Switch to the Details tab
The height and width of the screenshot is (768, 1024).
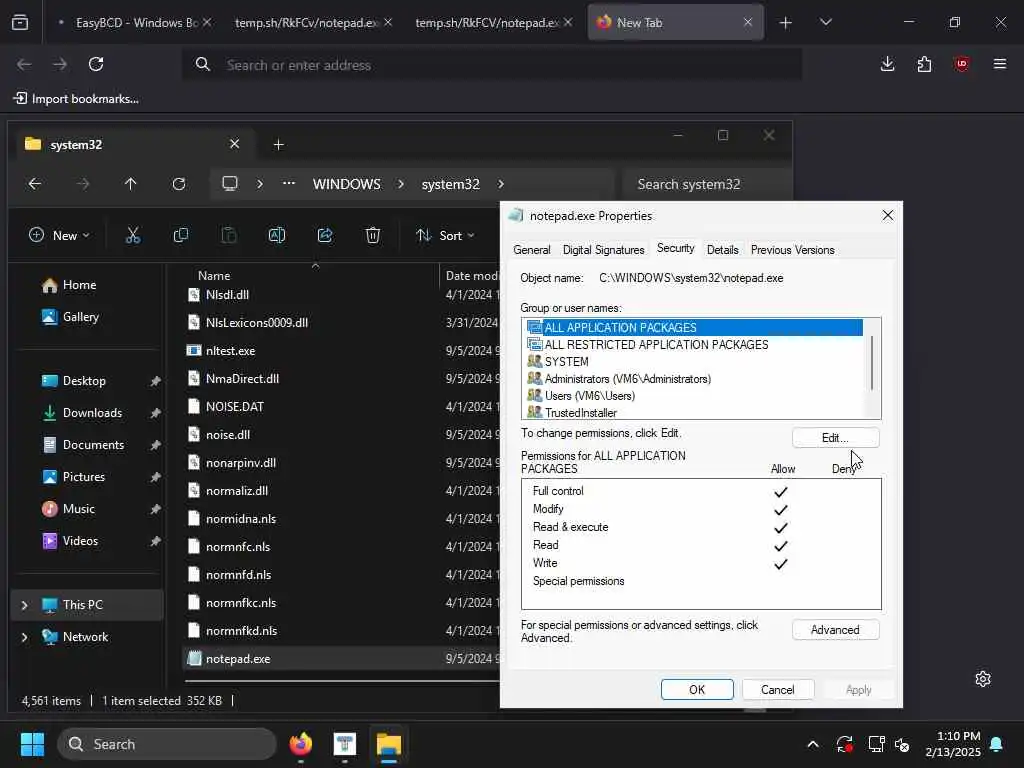click(722, 250)
